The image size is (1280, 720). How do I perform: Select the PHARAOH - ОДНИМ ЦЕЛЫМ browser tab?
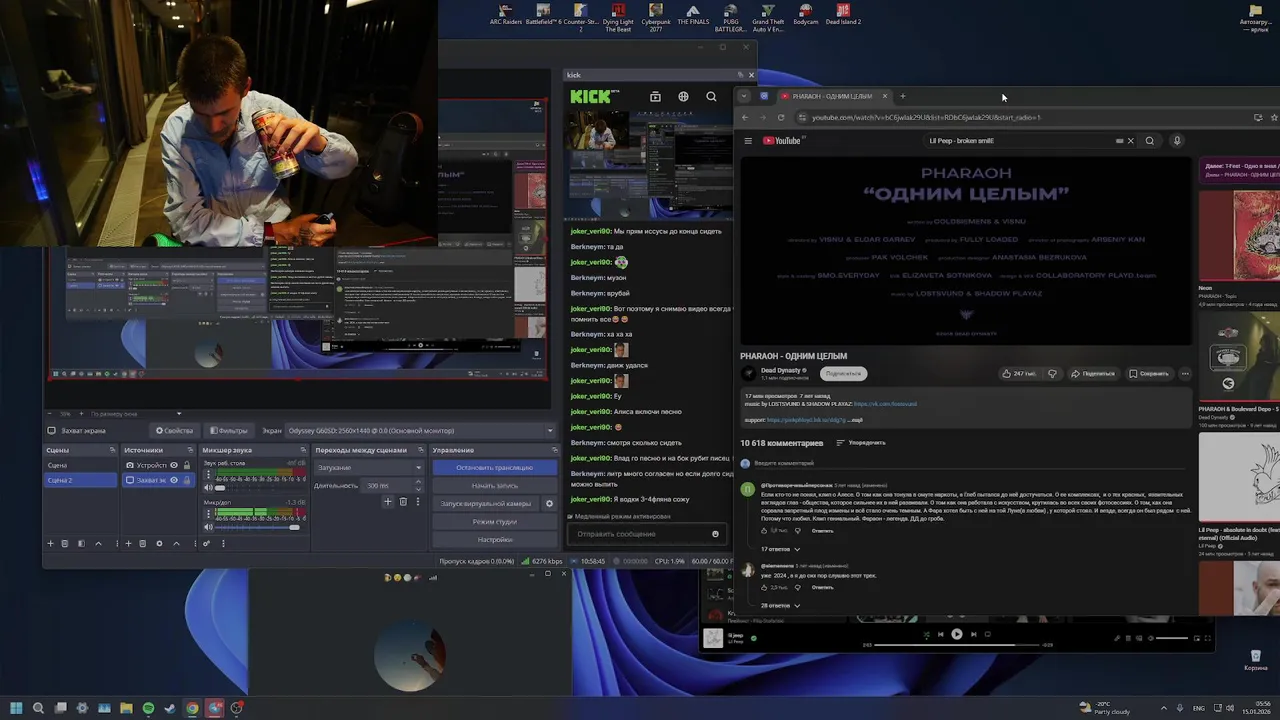pos(833,96)
